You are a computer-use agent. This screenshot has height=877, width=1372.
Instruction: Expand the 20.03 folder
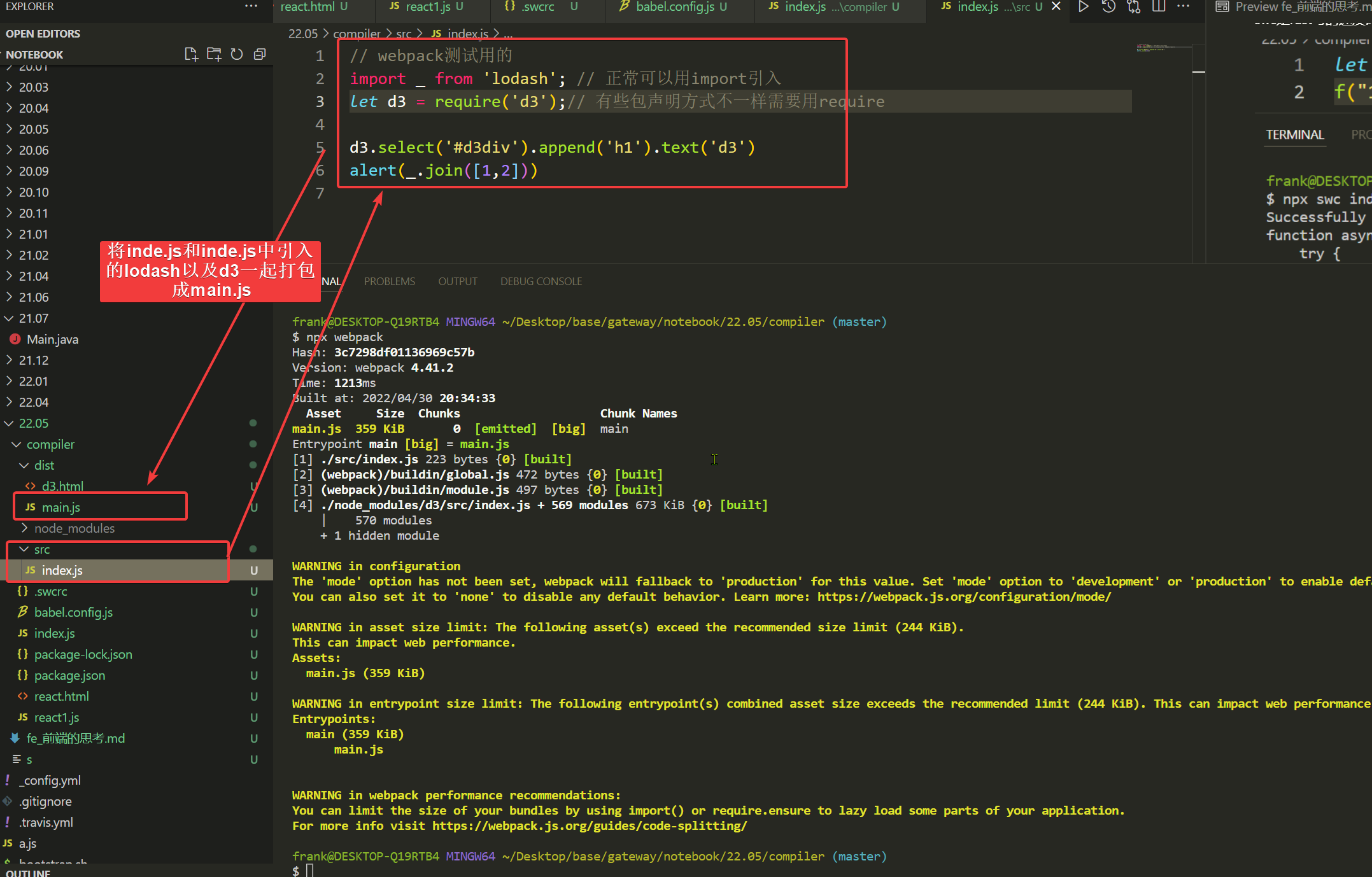click(x=9, y=87)
